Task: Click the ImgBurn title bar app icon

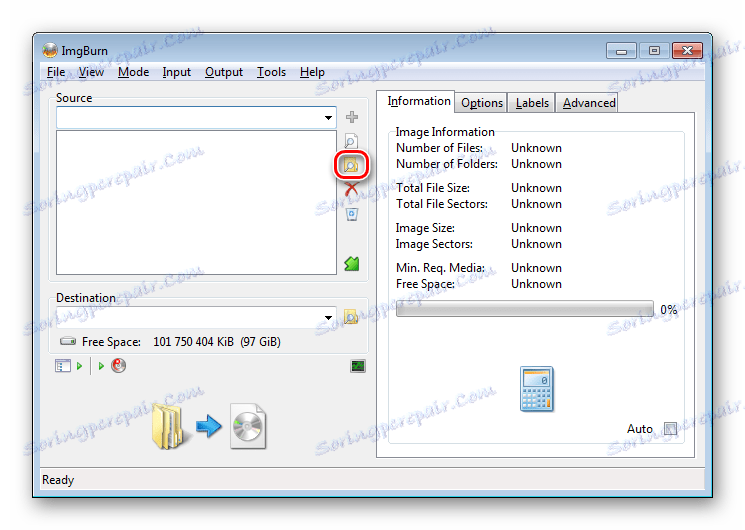Action: click(49, 50)
